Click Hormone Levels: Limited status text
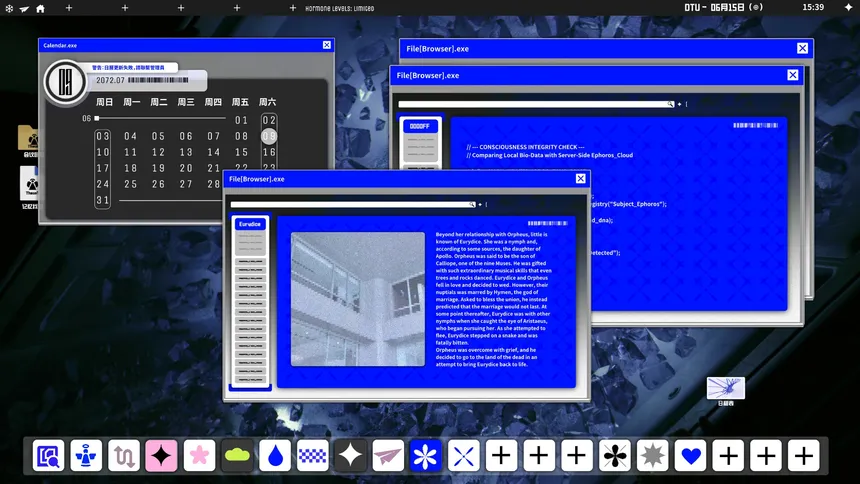The height and width of the screenshot is (484, 860). 340,8
